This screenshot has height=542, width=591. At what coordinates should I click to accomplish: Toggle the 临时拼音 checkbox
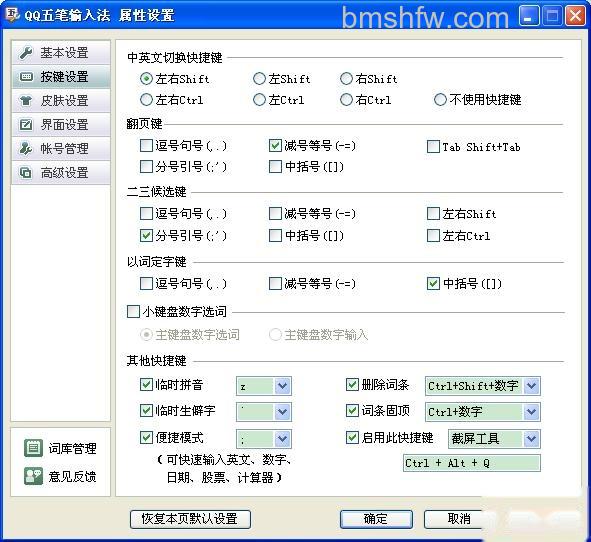(146, 384)
